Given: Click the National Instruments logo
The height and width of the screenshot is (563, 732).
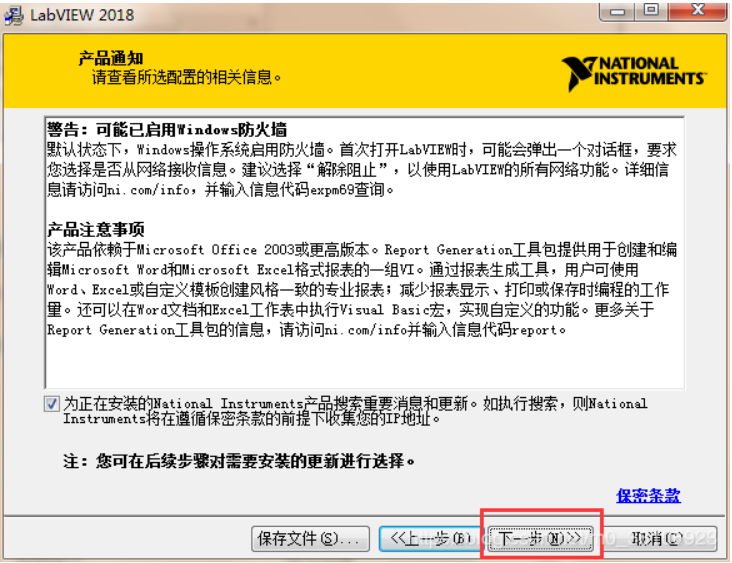Looking at the screenshot, I should pyautogui.click(x=633, y=72).
